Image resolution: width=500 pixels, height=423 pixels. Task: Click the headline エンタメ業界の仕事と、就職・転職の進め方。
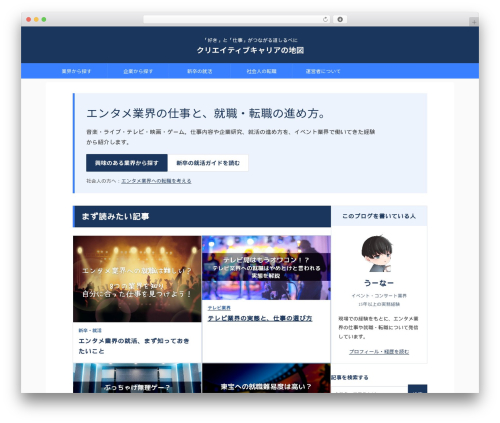point(206,113)
